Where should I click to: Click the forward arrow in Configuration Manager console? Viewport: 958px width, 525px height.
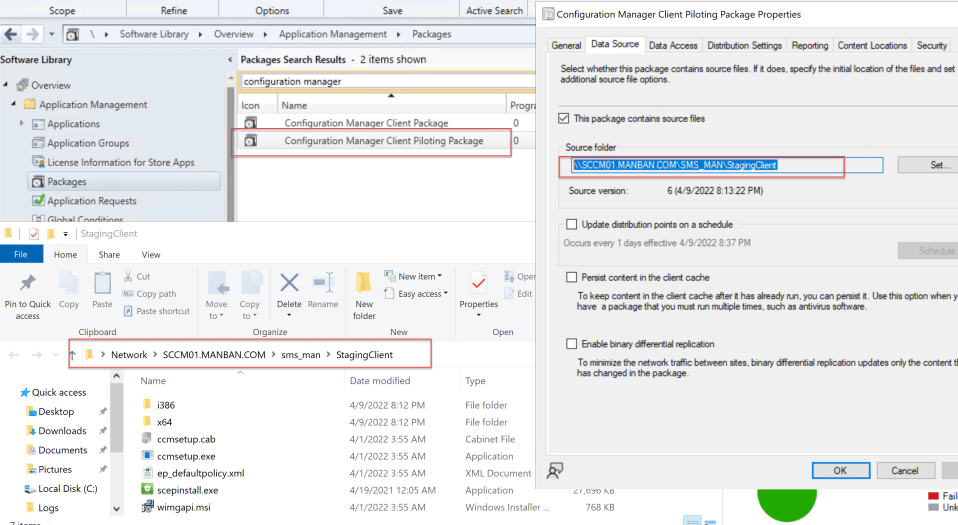[x=33, y=34]
